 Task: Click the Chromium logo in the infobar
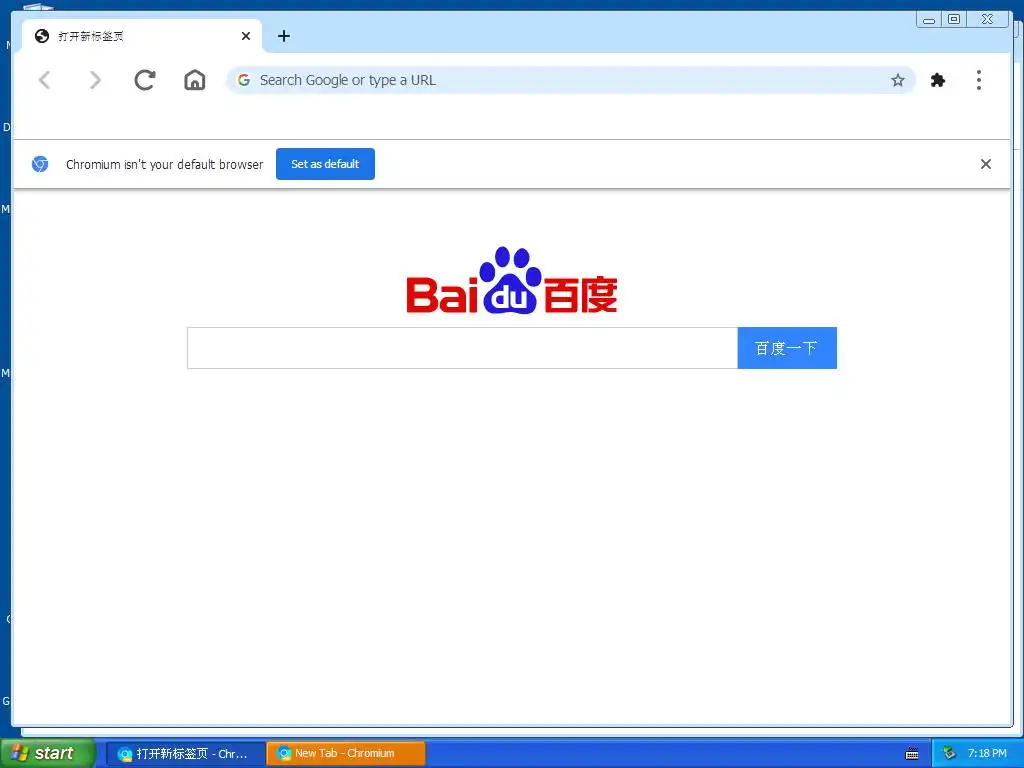click(40, 164)
